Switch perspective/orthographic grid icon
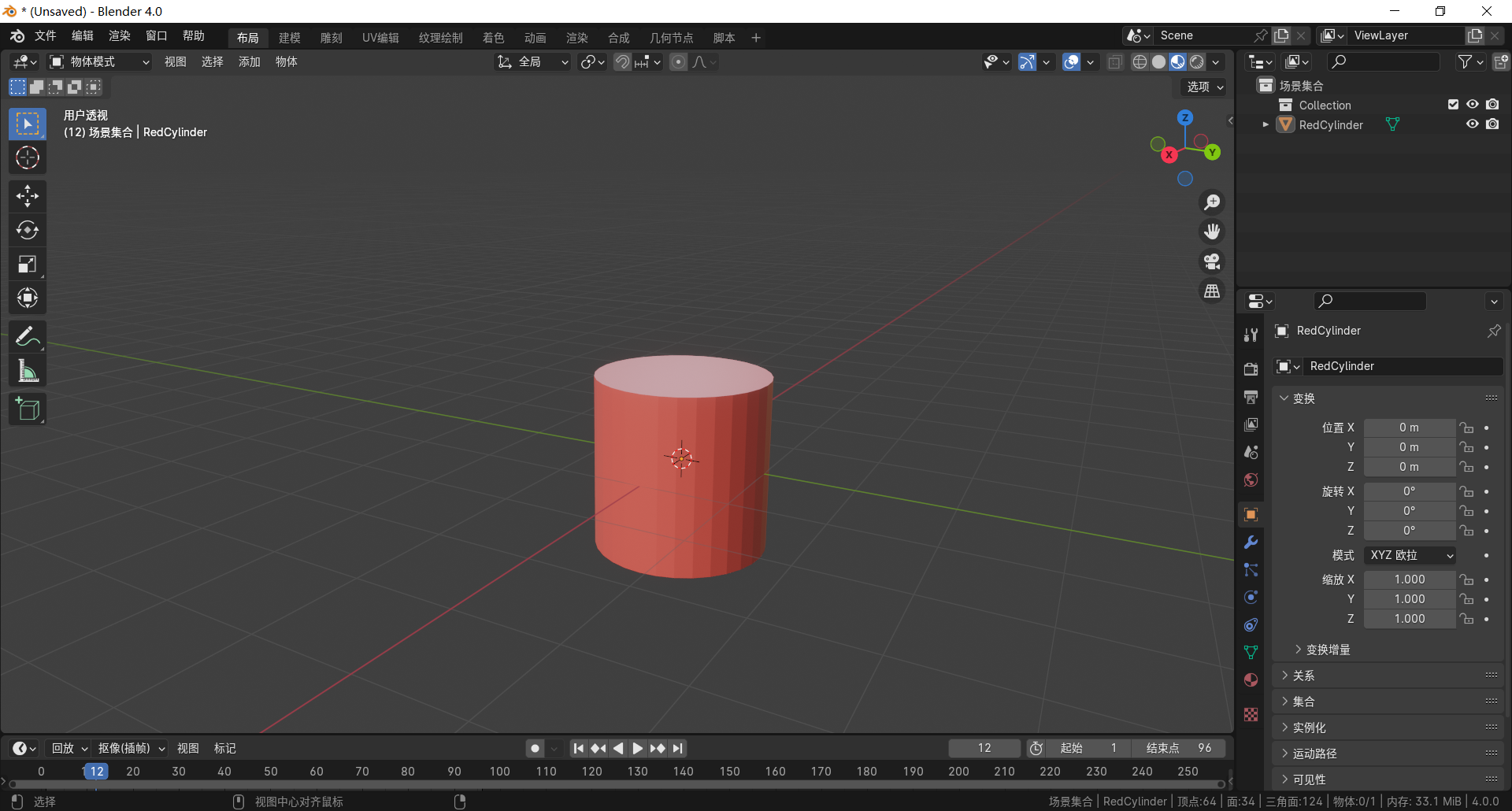The image size is (1512, 811). pyautogui.click(x=1212, y=291)
